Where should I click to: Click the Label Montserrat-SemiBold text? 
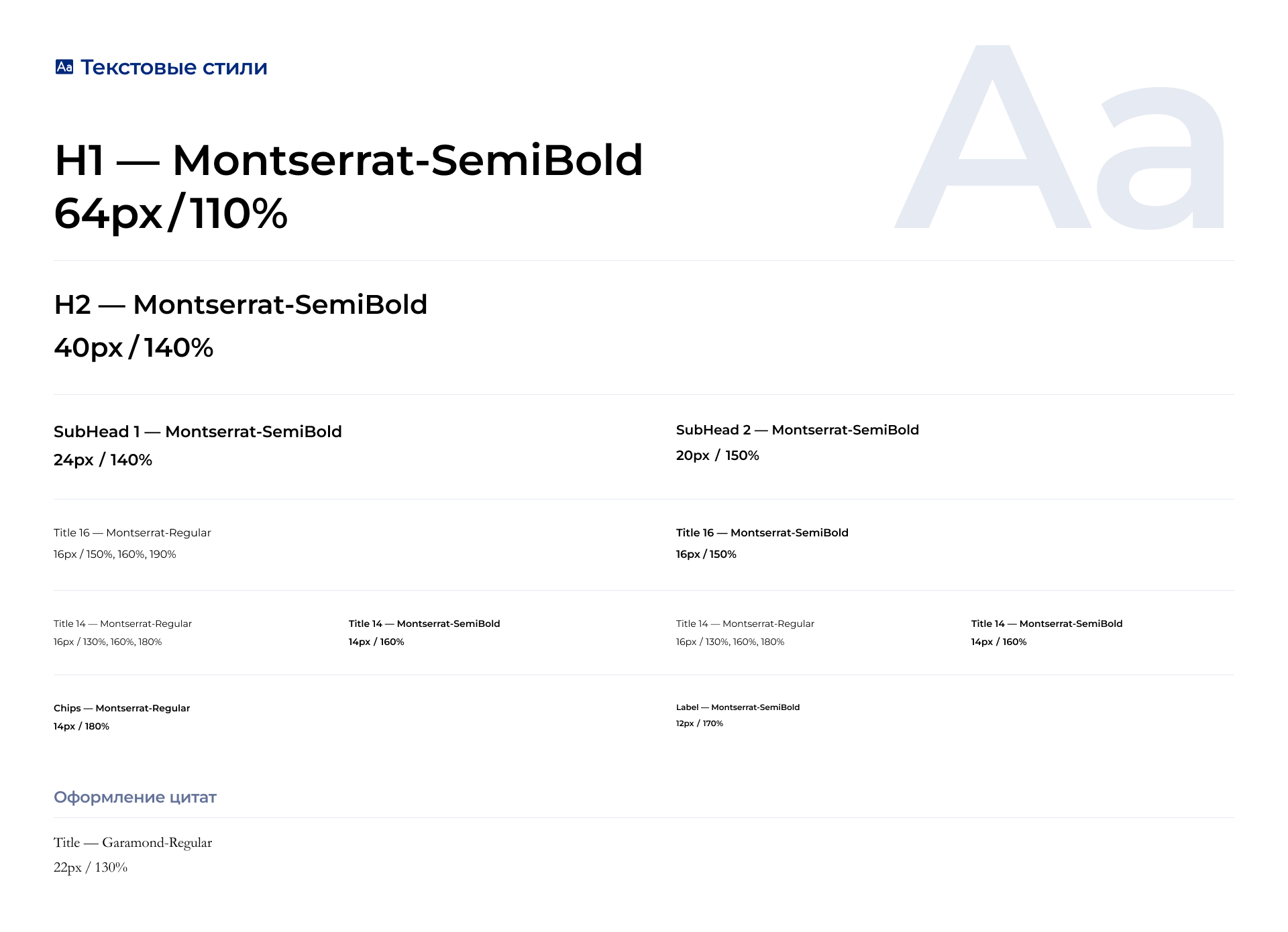point(737,707)
